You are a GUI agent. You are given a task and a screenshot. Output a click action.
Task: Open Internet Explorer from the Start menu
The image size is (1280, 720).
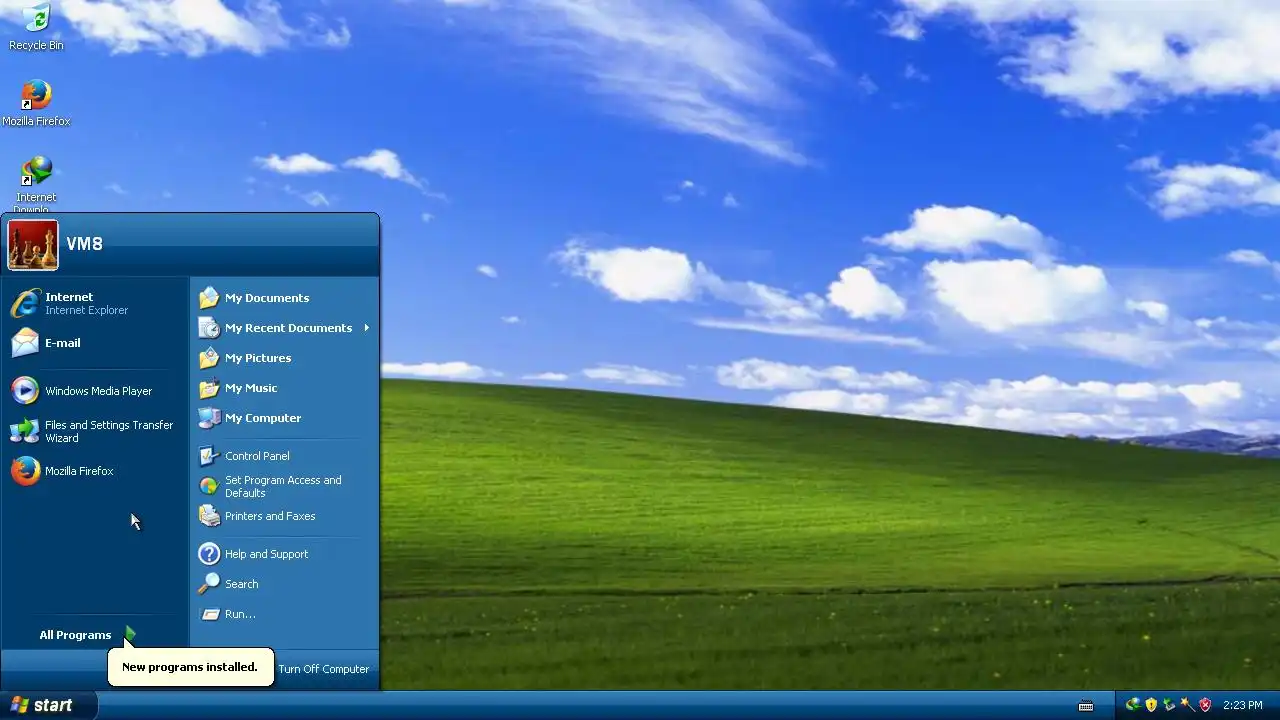tap(95, 303)
